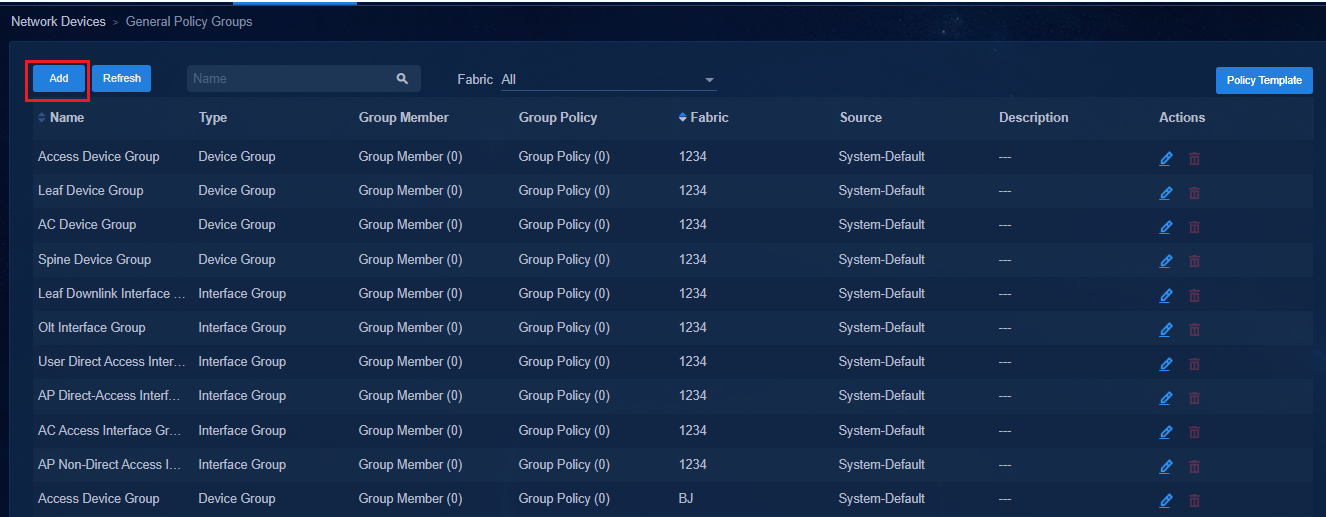The width and height of the screenshot is (1326, 517).
Task: Edit Access Device Group in fabric BJ
Action: [x=1166, y=501]
